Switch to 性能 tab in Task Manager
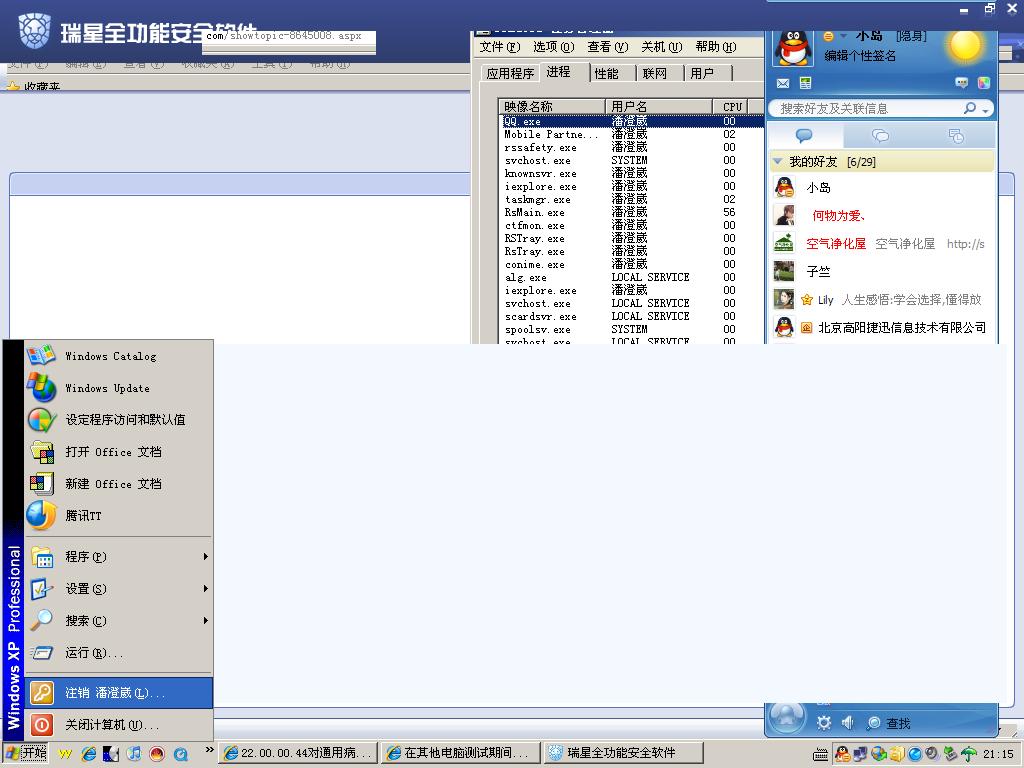 [x=606, y=73]
